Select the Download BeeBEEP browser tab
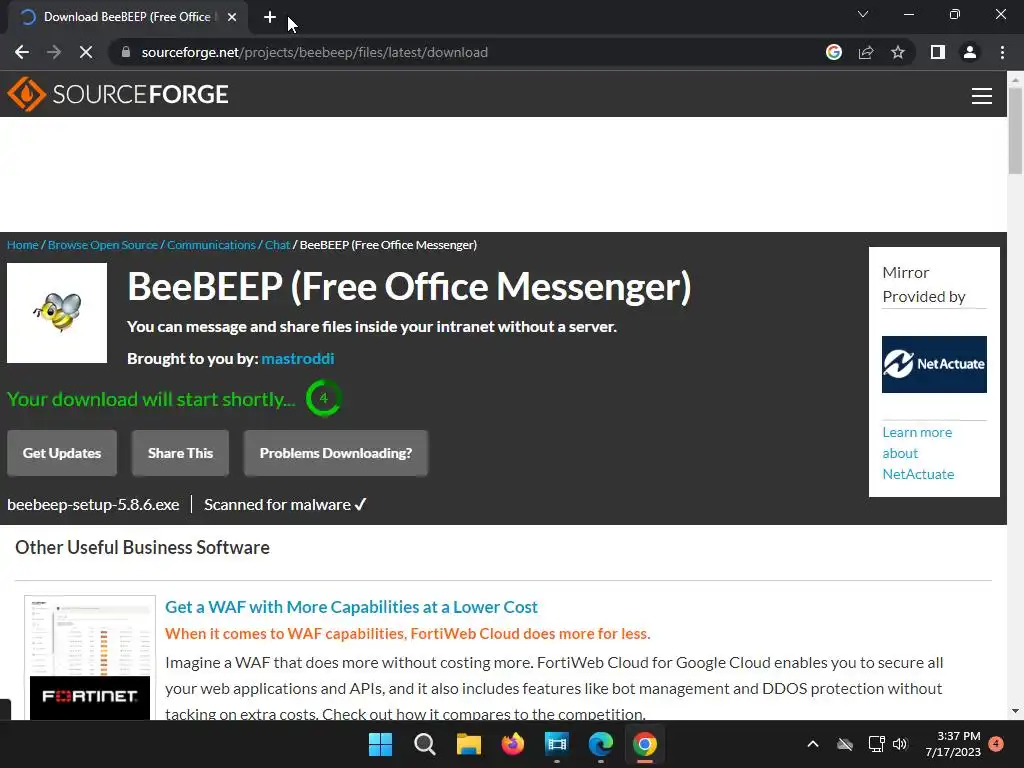Viewport: 1024px width, 768px height. [127, 17]
